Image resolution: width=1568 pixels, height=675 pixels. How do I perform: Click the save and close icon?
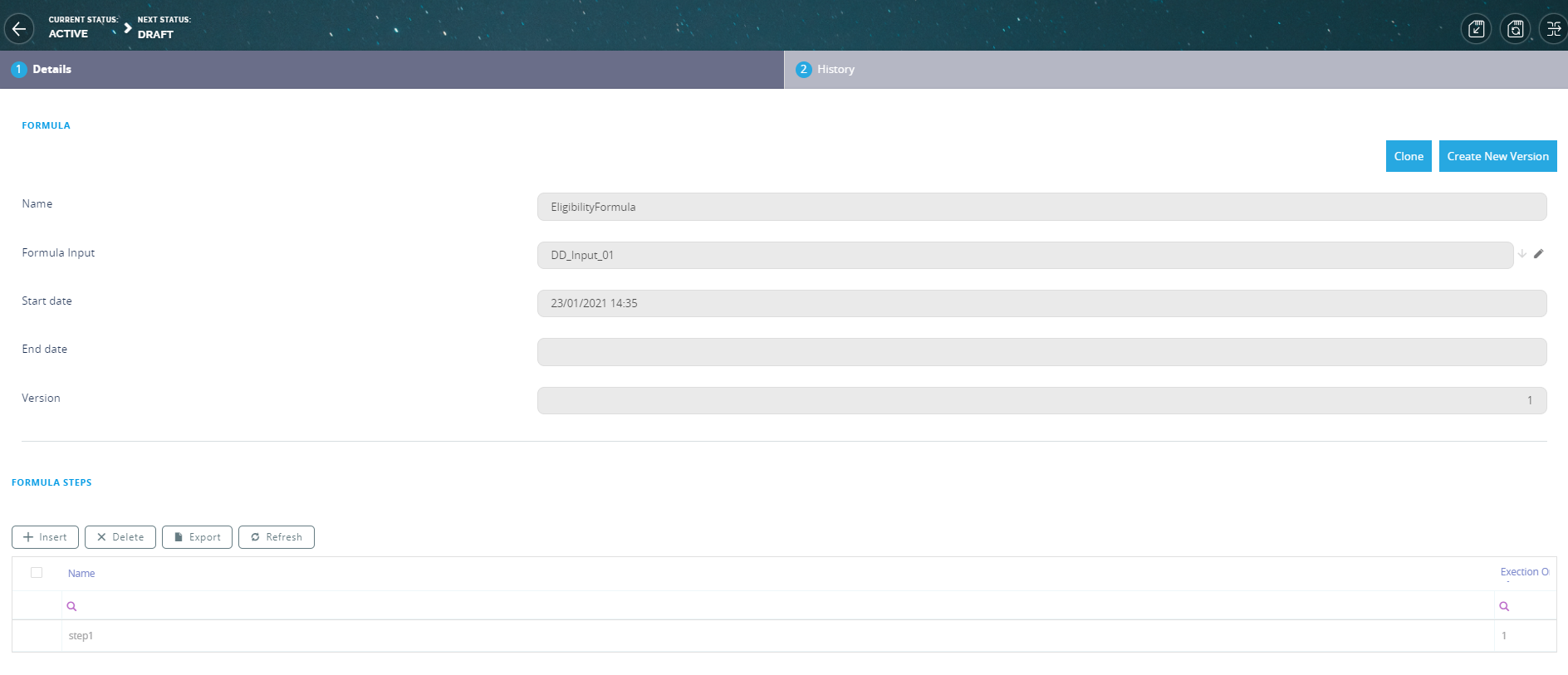(x=1476, y=29)
